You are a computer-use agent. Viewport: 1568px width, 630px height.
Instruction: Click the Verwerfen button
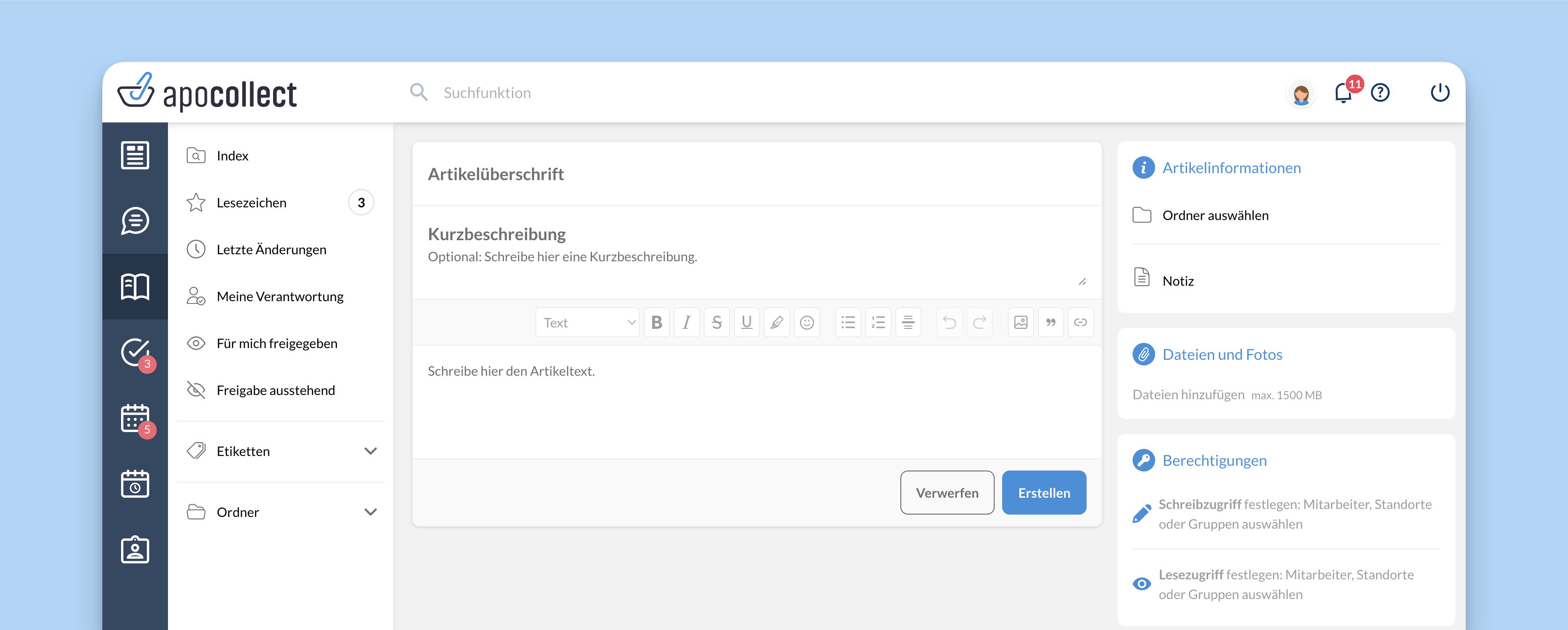[946, 493]
